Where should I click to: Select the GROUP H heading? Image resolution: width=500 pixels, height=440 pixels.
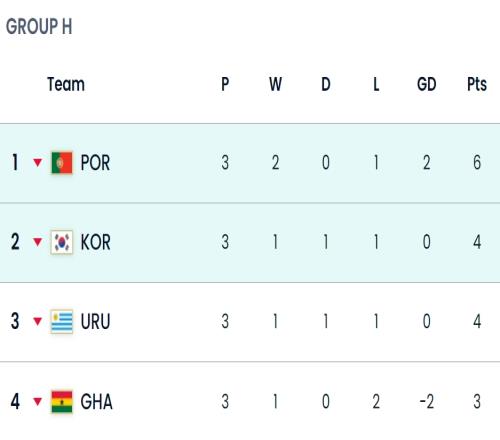pos(39,26)
